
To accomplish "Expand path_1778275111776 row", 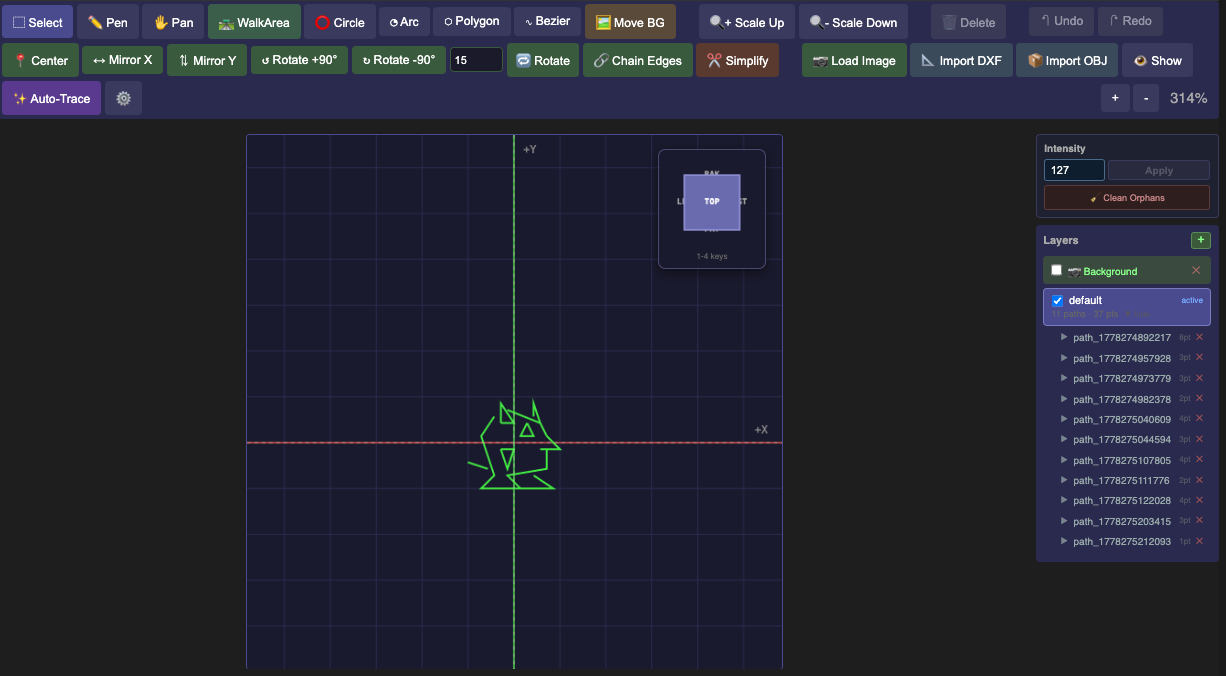I will (1064, 480).
